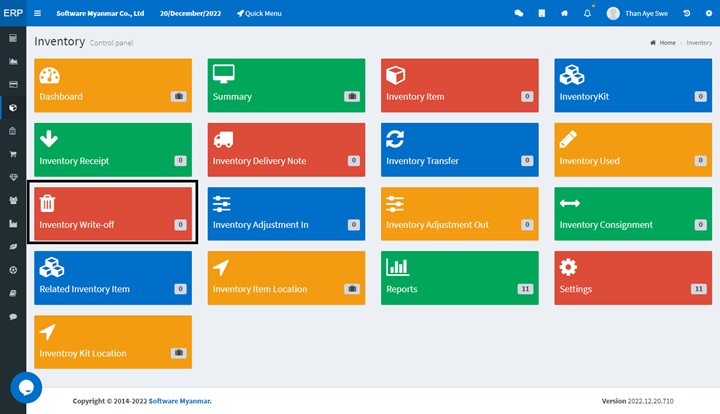Open the Inventory Delivery Note tile

287,150
